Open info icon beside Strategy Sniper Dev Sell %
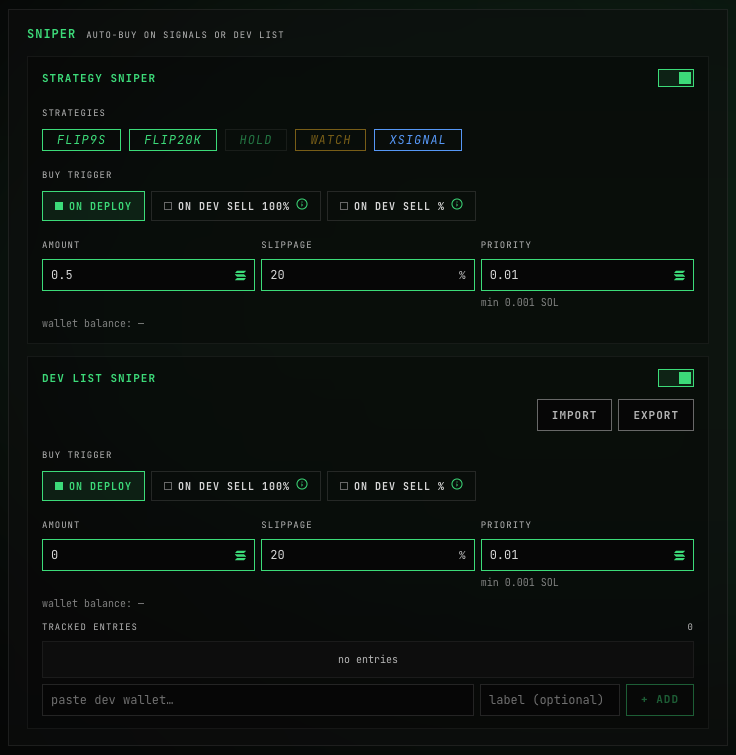This screenshot has height=755, width=736. point(457,204)
